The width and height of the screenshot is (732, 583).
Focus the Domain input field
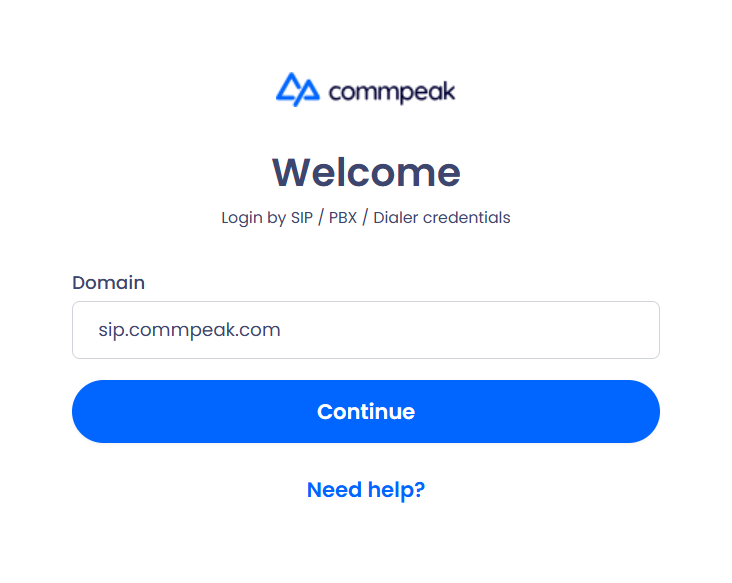pos(366,330)
